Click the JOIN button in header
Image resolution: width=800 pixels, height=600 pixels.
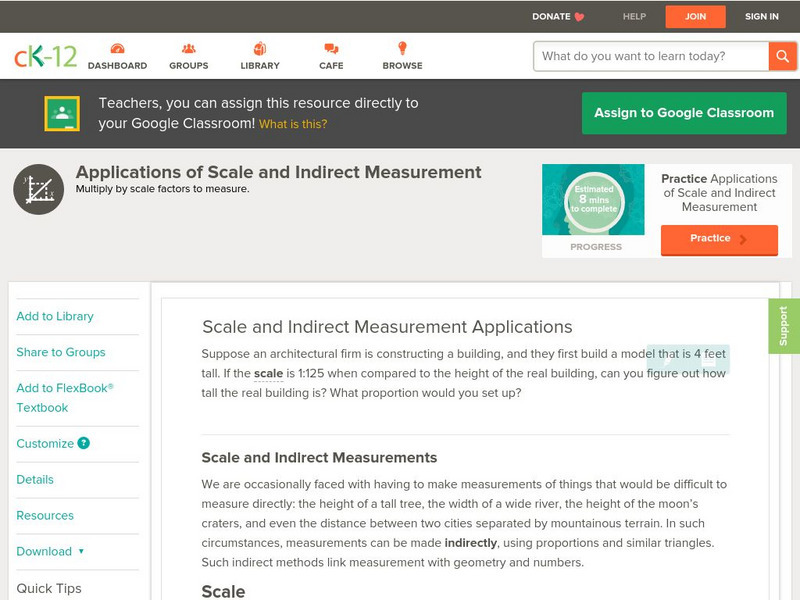tap(696, 16)
